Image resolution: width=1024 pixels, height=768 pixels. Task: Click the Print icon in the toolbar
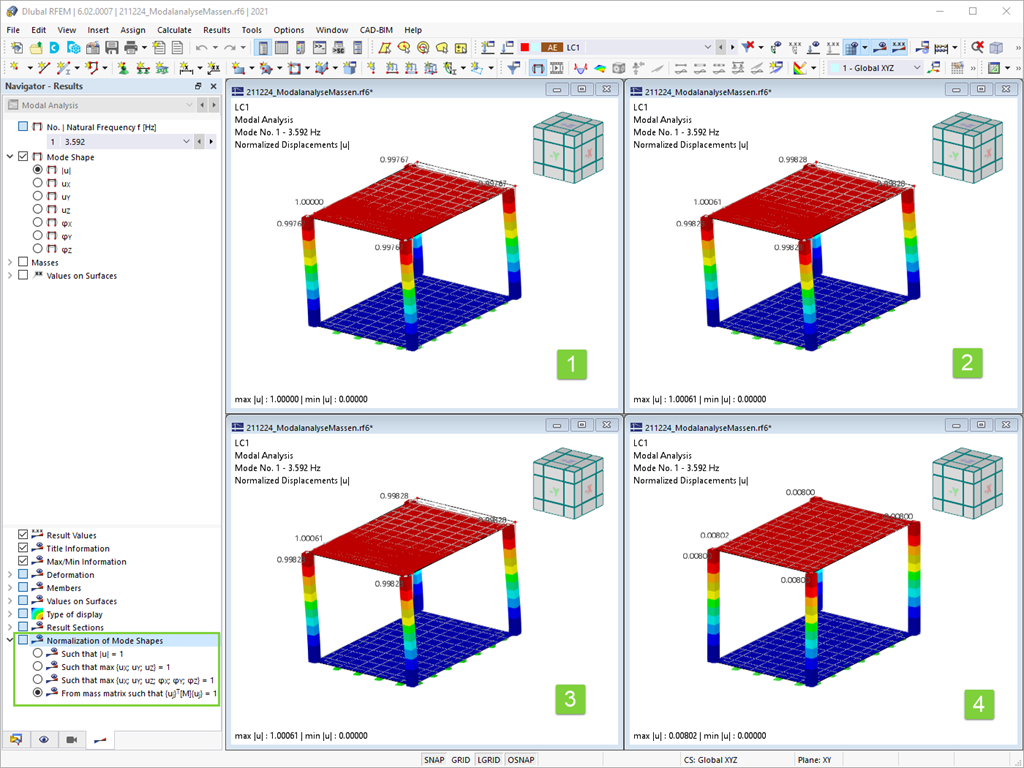click(129, 47)
